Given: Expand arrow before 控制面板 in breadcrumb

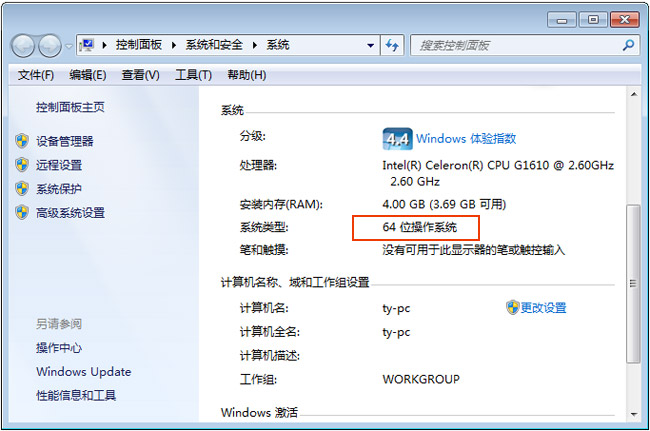Looking at the screenshot, I should (104, 45).
